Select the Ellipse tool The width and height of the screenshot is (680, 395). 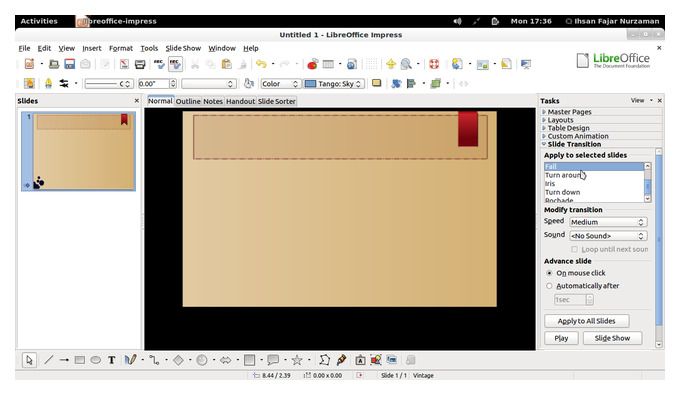[x=95, y=360]
